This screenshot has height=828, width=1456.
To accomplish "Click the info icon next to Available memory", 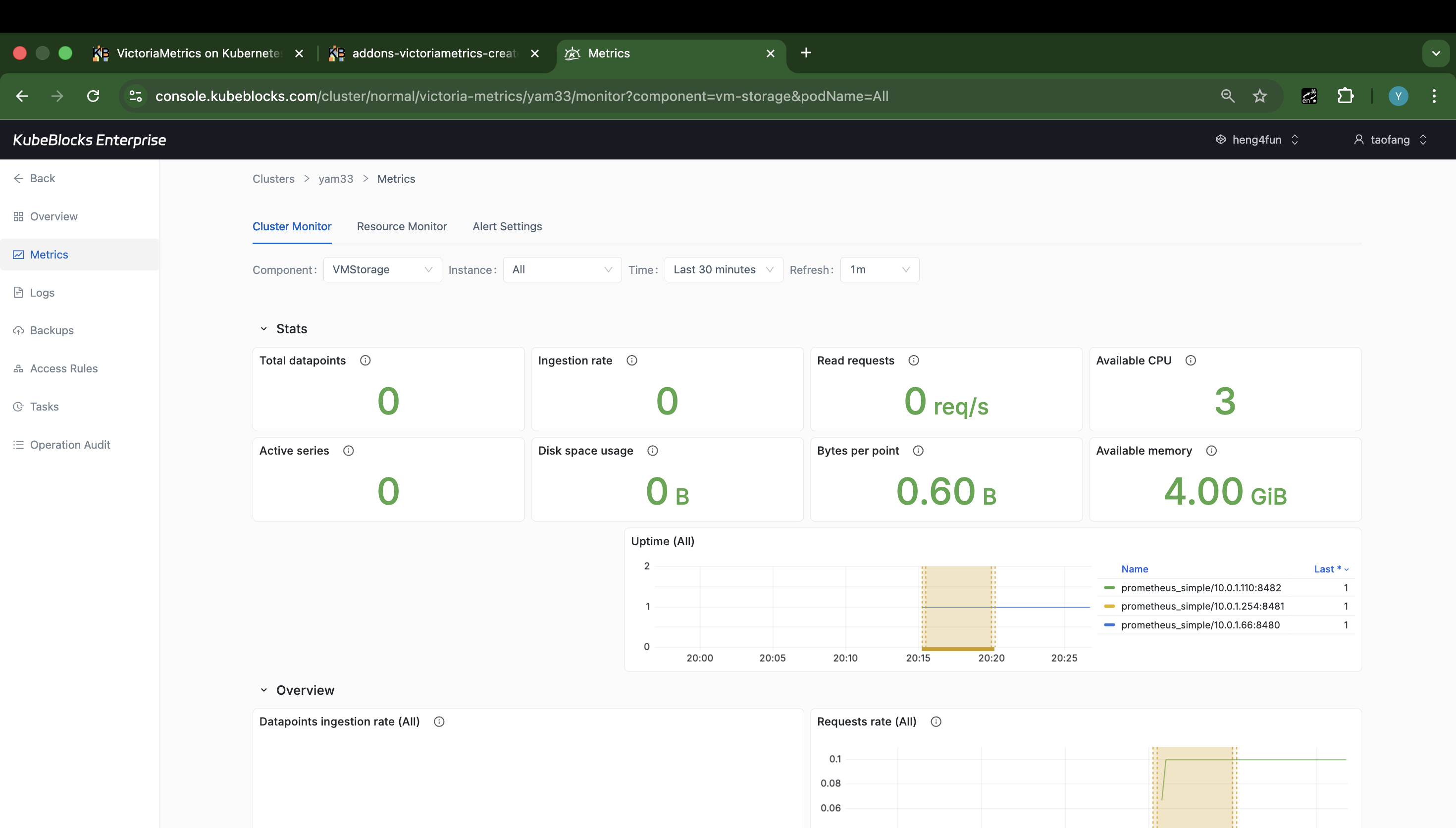I will pos(1211,451).
